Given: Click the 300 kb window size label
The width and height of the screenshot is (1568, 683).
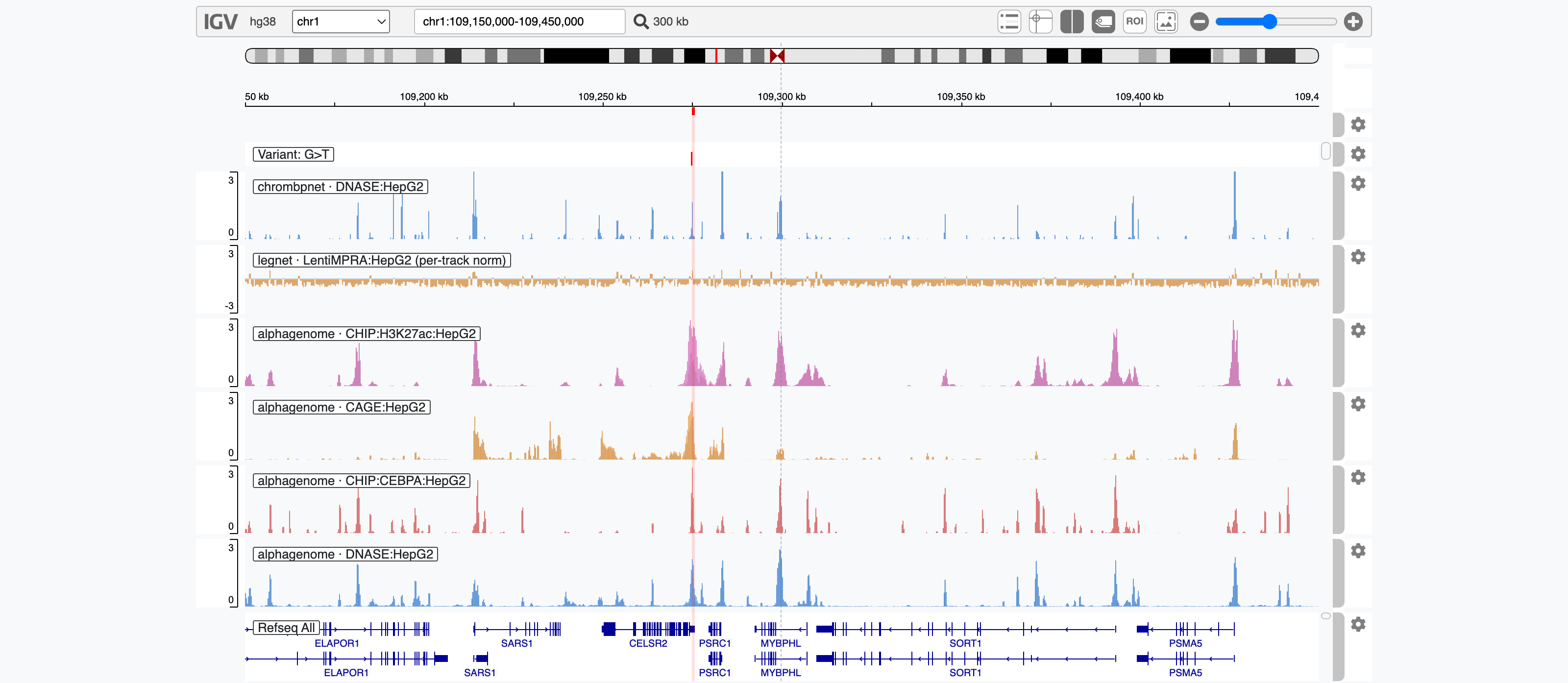Looking at the screenshot, I should (x=670, y=21).
